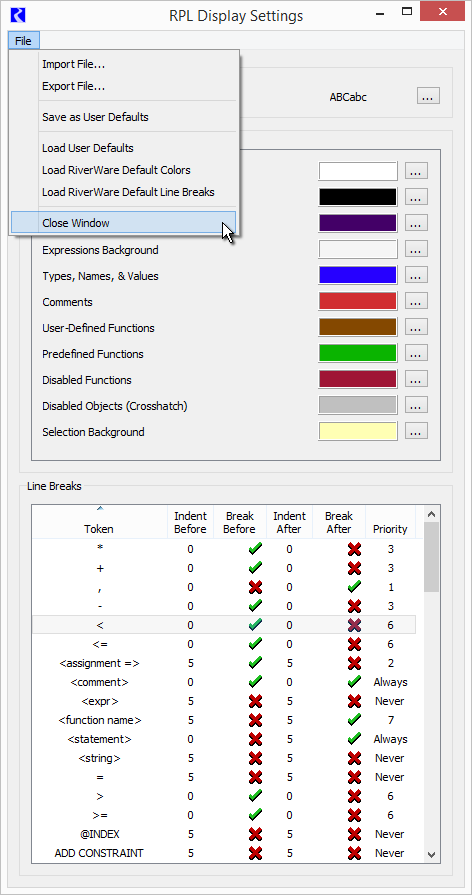Click Priority Never for @INDEX row
The width and height of the screenshot is (472, 895).
tap(390, 834)
